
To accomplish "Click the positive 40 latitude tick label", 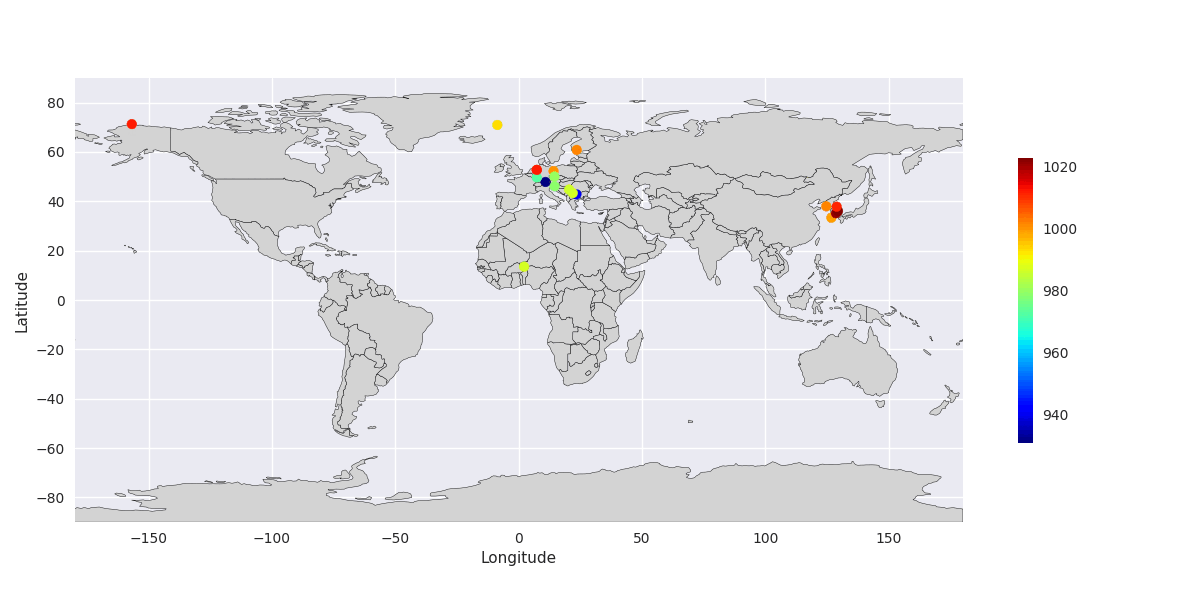I will pos(55,202).
